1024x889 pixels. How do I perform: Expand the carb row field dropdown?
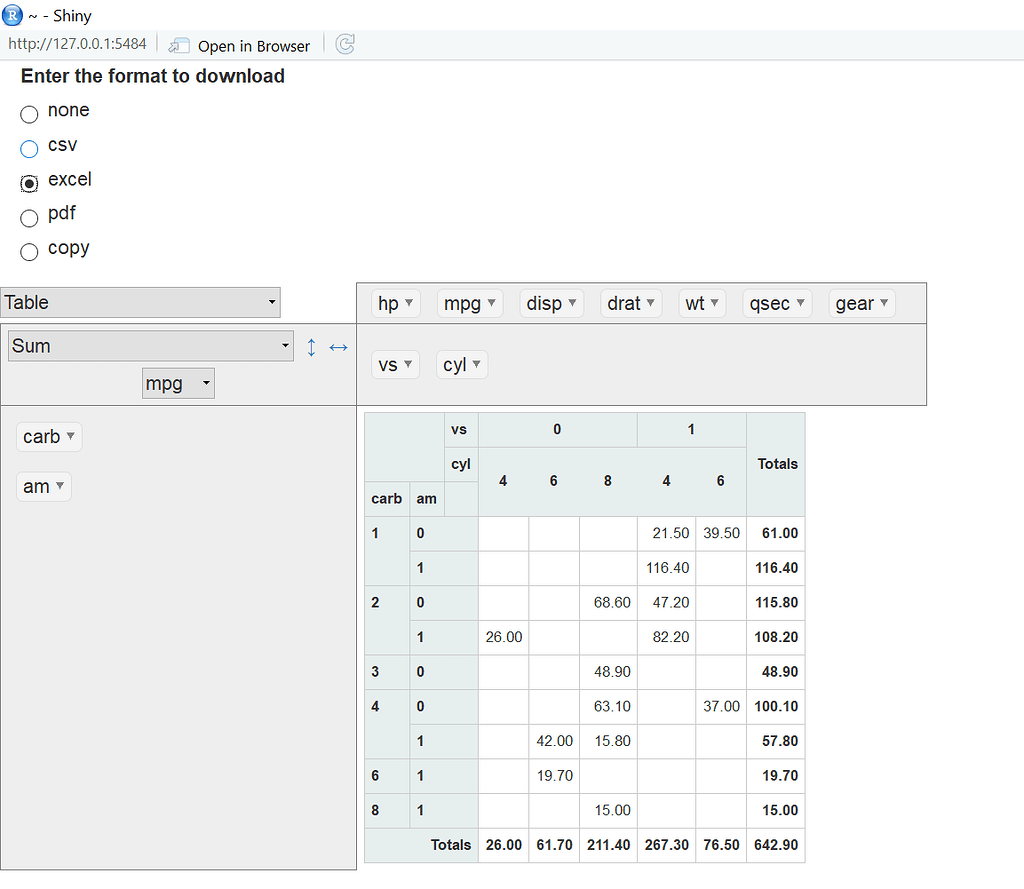tap(49, 436)
